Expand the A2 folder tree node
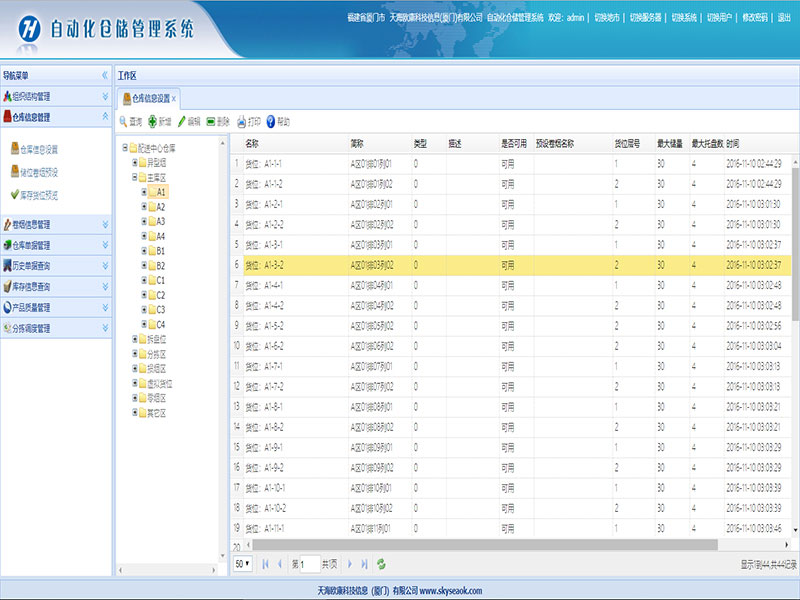 point(144,207)
